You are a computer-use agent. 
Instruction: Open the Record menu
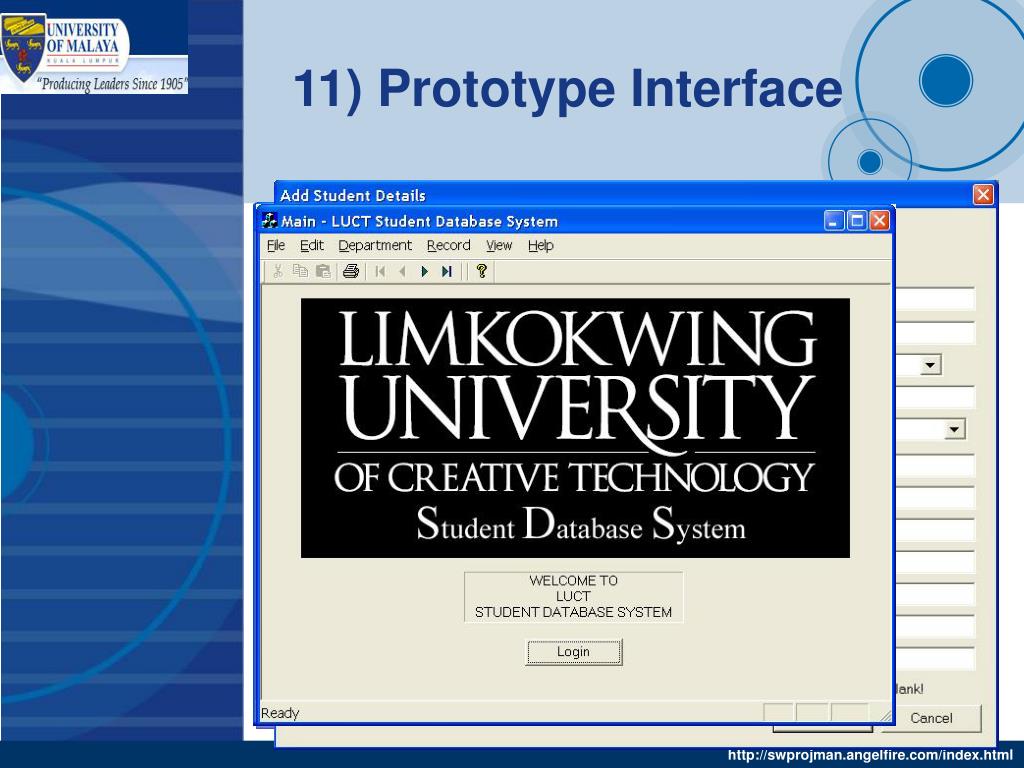[449, 246]
